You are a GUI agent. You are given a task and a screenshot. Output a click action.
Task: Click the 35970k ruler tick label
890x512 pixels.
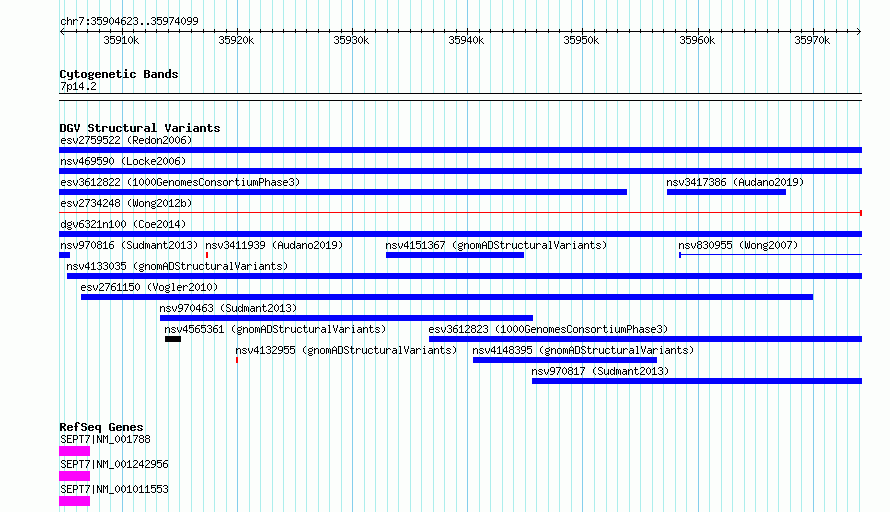[x=812, y=40]
